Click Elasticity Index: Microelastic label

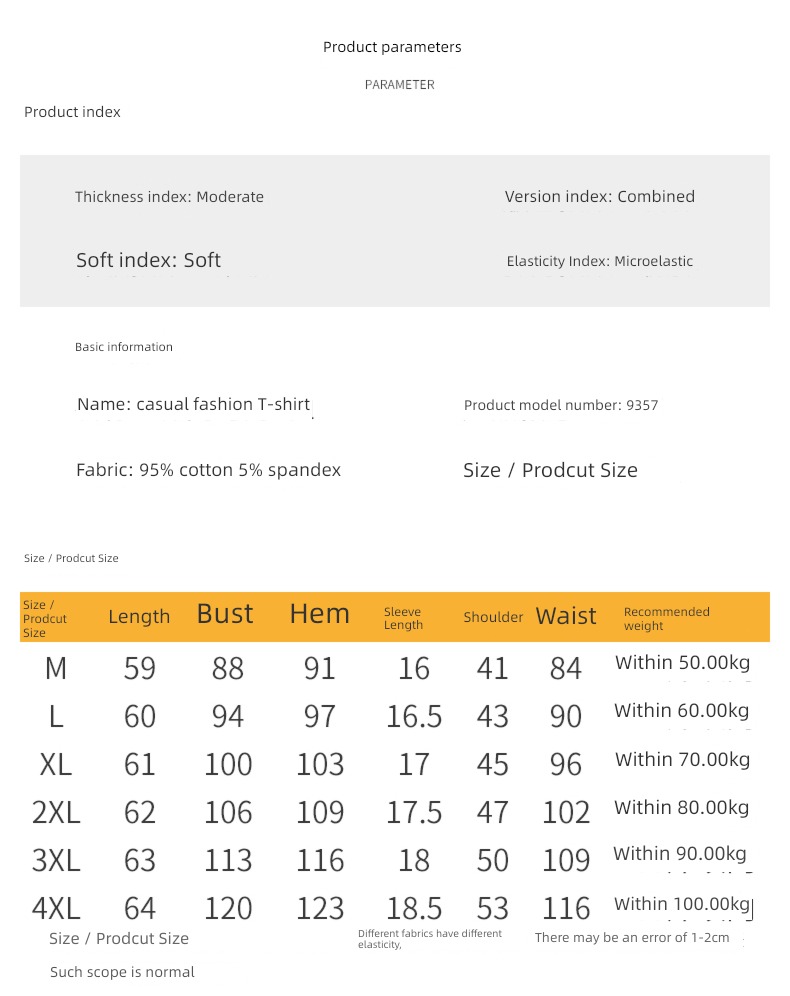[x=599, y=261]
